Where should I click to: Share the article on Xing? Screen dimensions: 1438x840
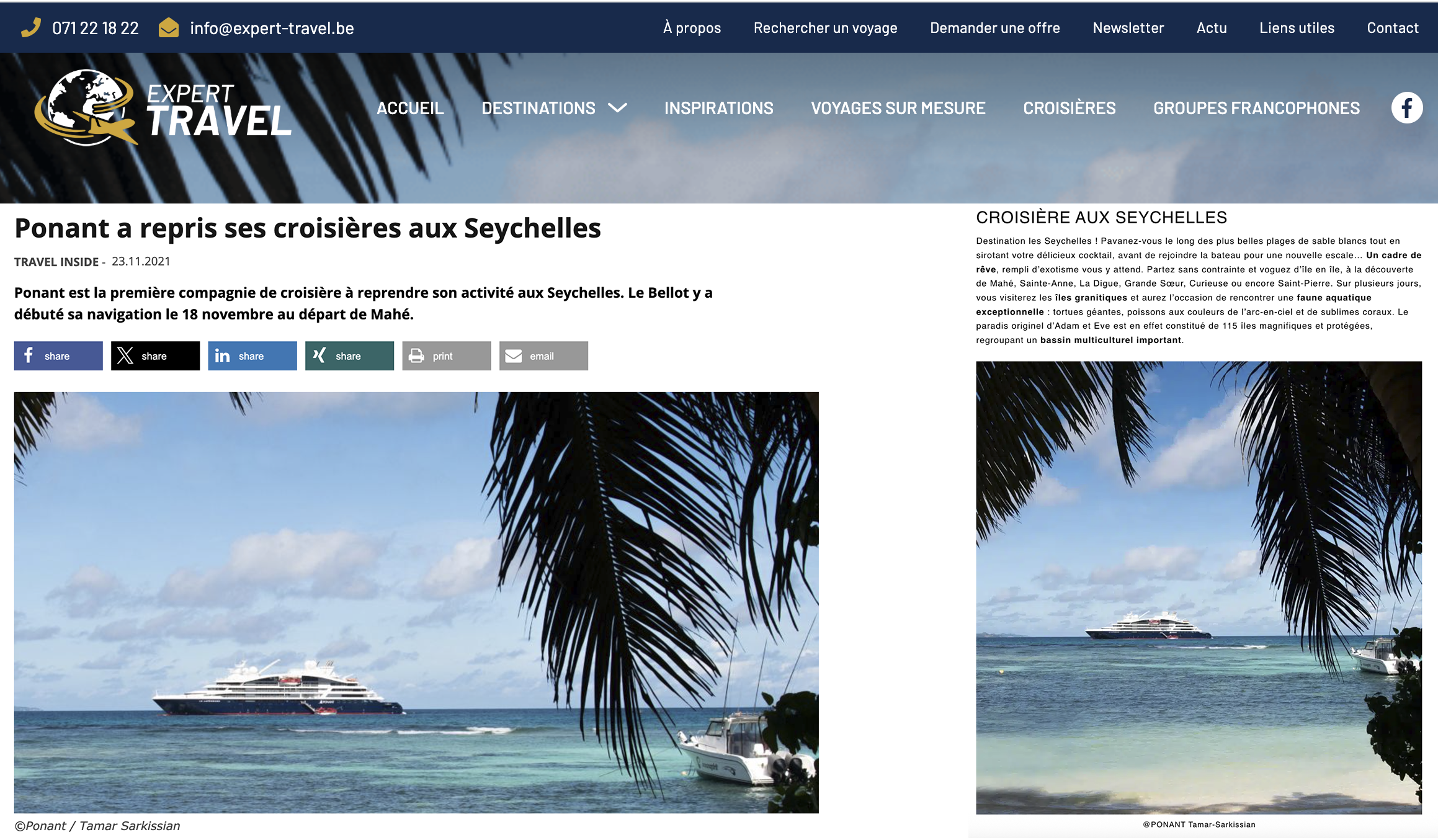349,356
